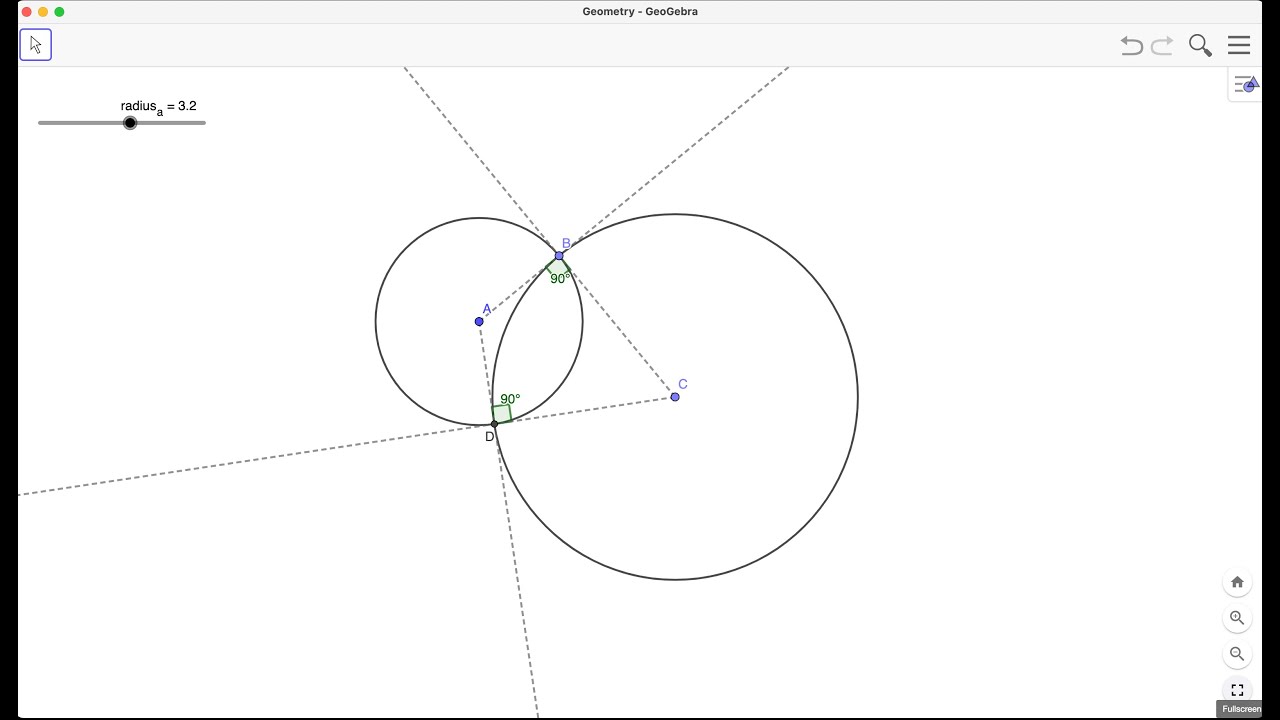Image resolution: width=1280 pixels, height=720 pixels.
Task: Click the 90° angle marker at D
Action: tap(502, 414)
